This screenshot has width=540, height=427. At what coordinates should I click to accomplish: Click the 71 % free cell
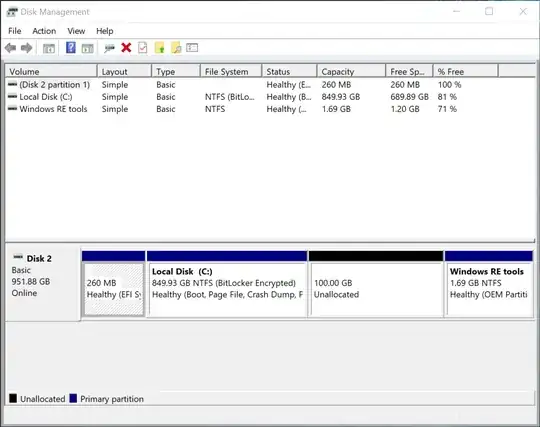tap(447, 109)
